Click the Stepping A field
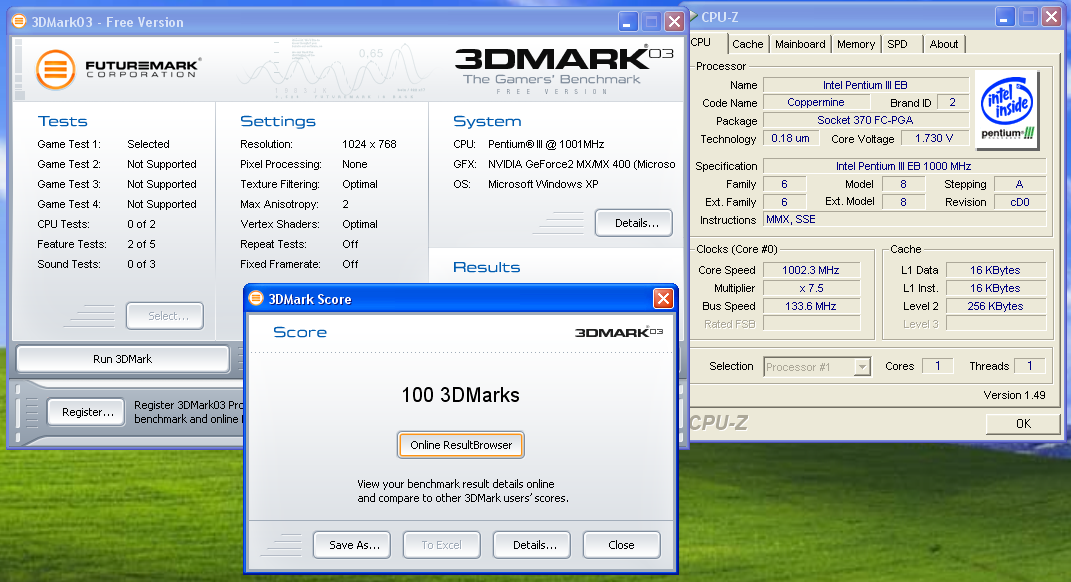The width and height of the screenshot is (1071, 582). [1019, 184]
